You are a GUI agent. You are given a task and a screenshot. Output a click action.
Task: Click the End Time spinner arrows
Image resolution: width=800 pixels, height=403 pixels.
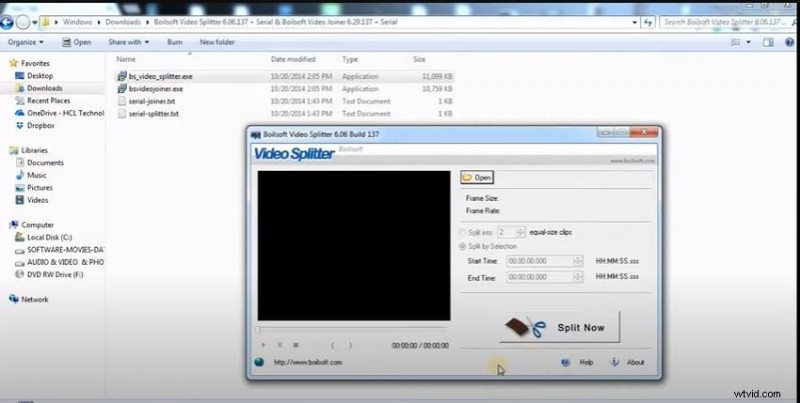click(x=578, y=277)
